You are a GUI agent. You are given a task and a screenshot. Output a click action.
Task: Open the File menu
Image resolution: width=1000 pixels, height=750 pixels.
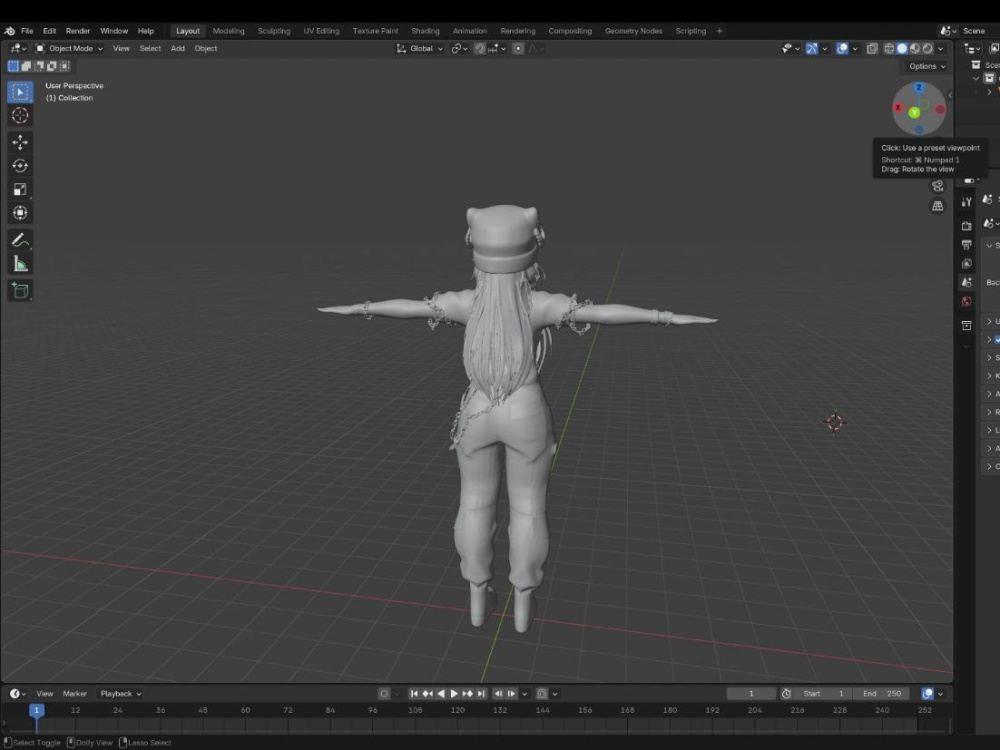(27, 31)
